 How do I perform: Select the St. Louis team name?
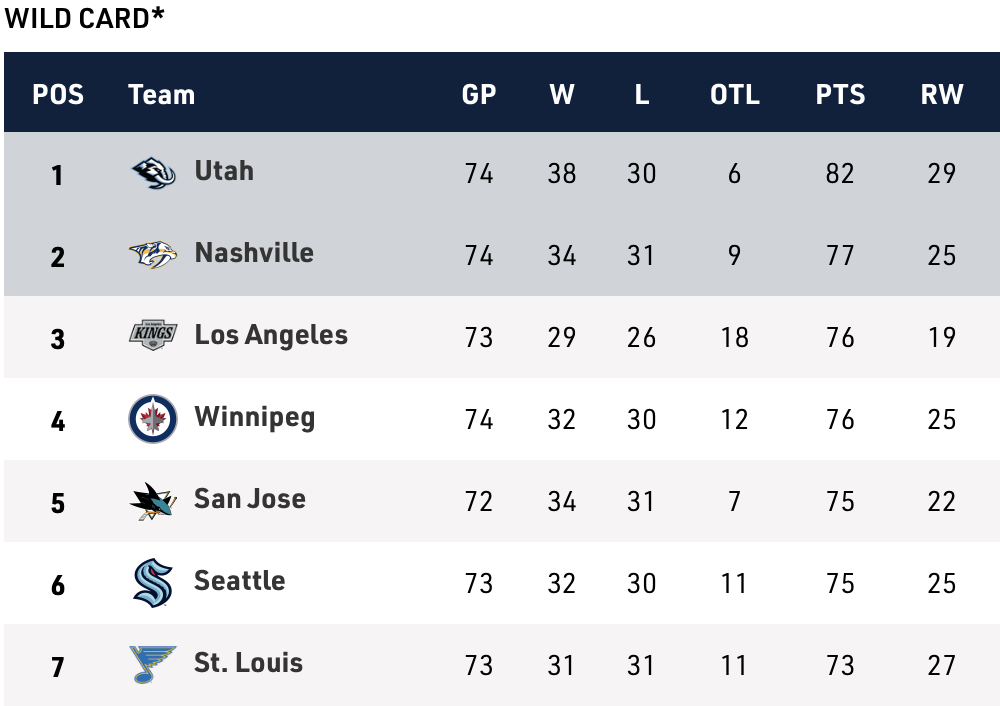tap(248, 663)
